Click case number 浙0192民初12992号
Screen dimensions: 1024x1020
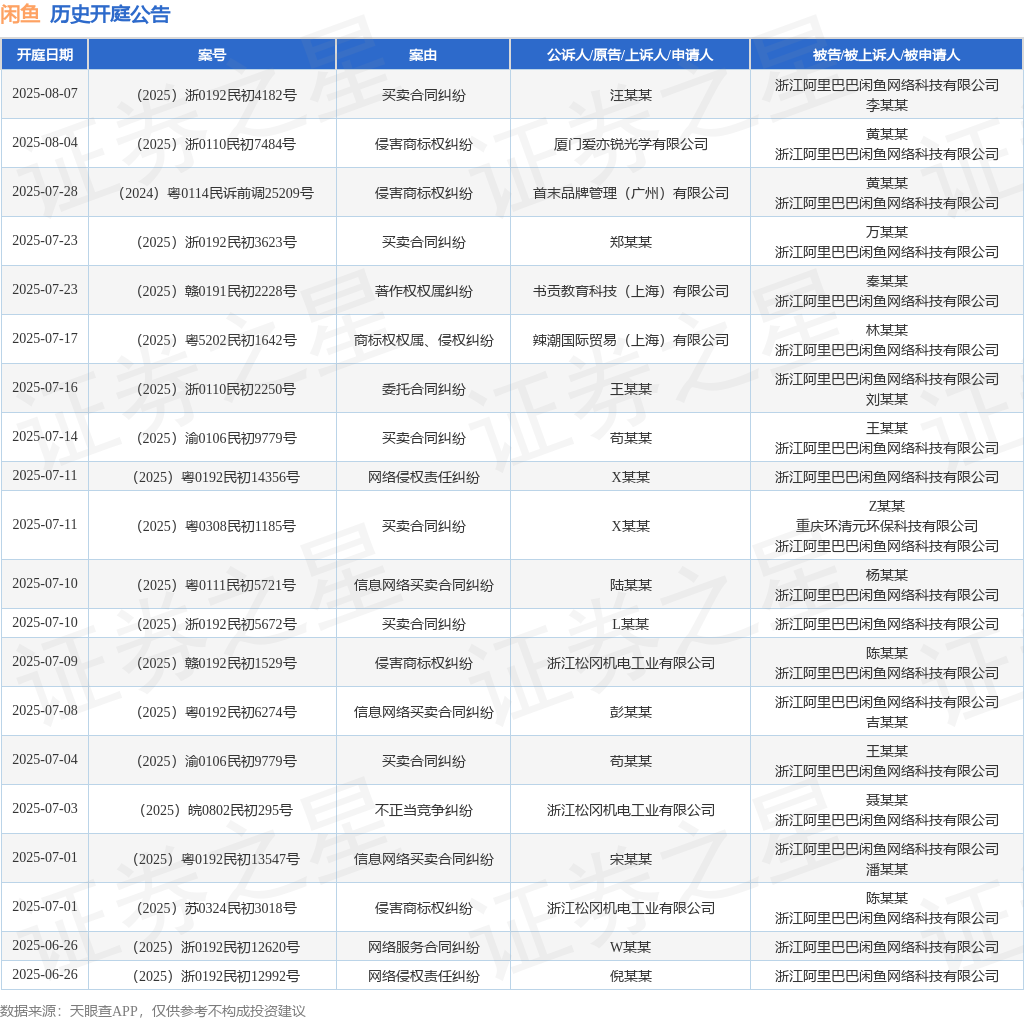[216, 977]
